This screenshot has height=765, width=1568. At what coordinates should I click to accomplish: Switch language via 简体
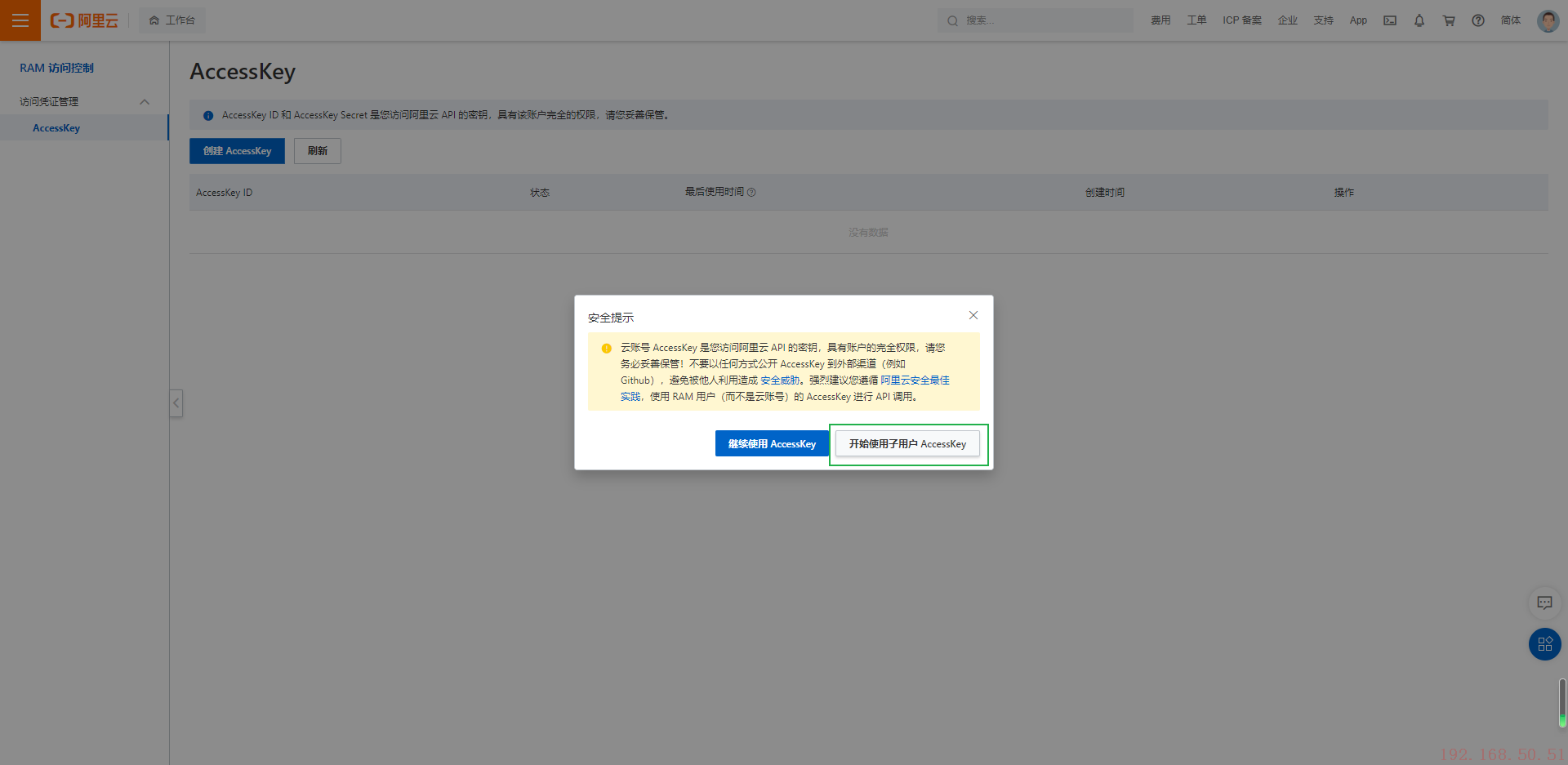[1511, 20]
